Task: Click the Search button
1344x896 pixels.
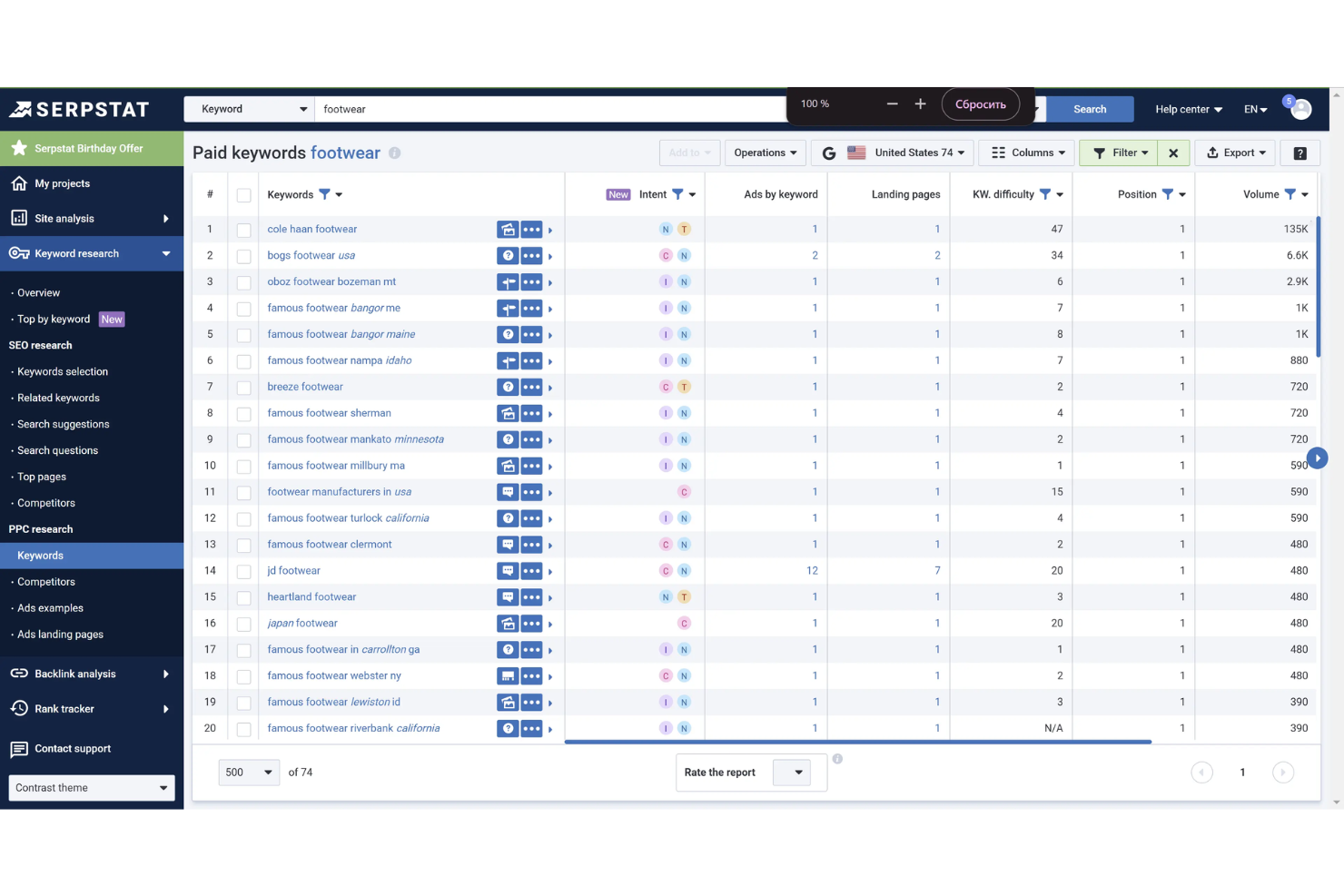Action: [x=1089, y=108]
